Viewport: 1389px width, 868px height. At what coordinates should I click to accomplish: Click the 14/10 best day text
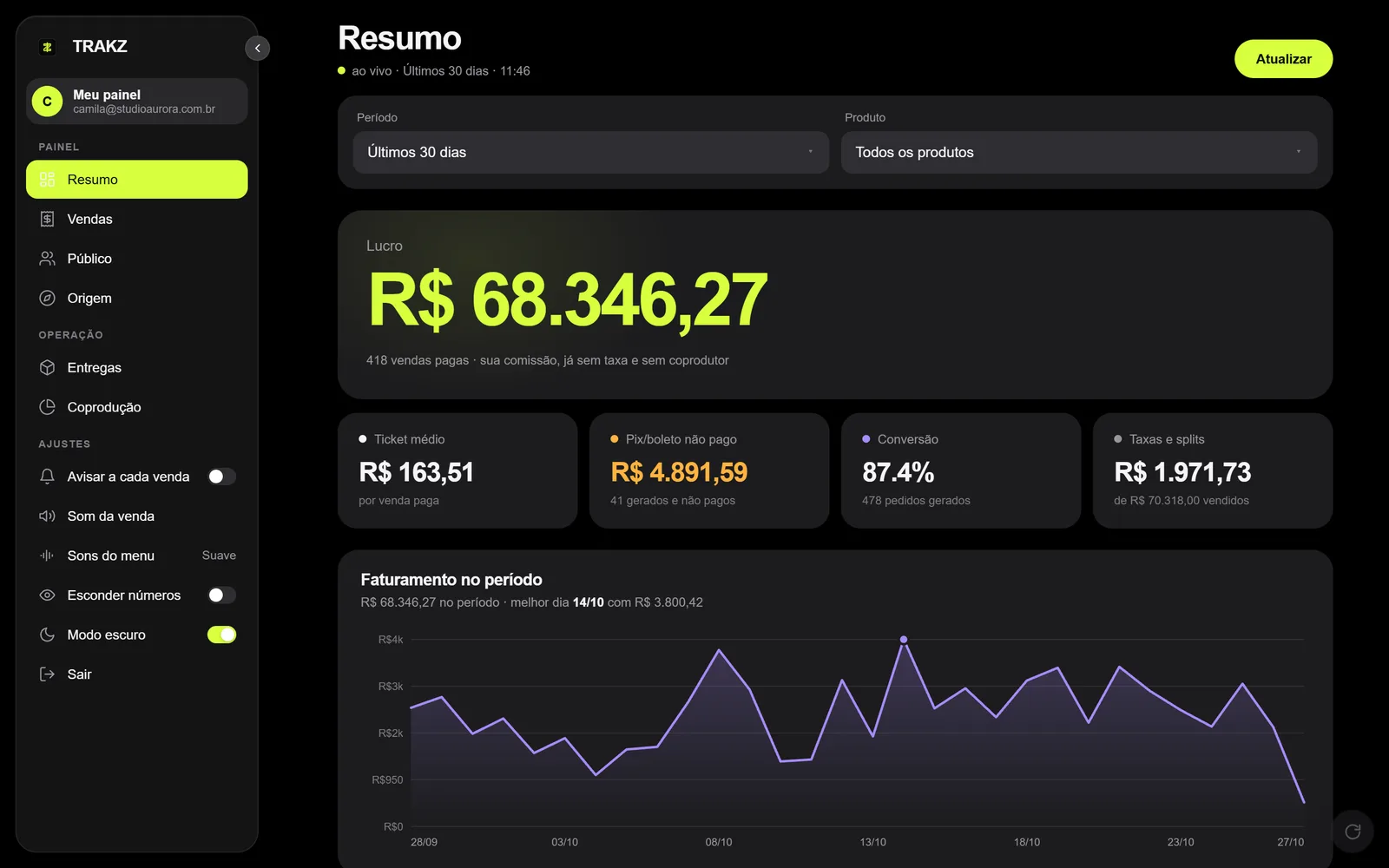click(588, 602)
